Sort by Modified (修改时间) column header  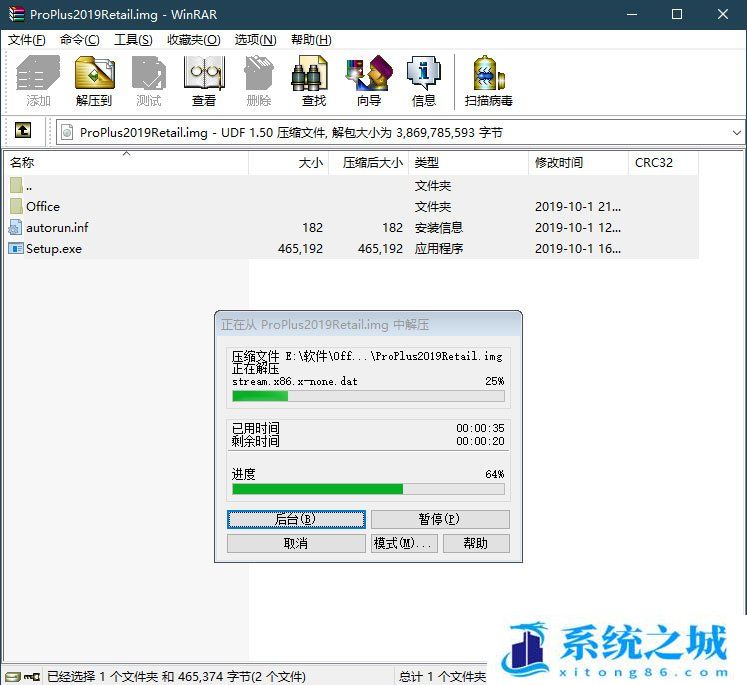[579, 162]
